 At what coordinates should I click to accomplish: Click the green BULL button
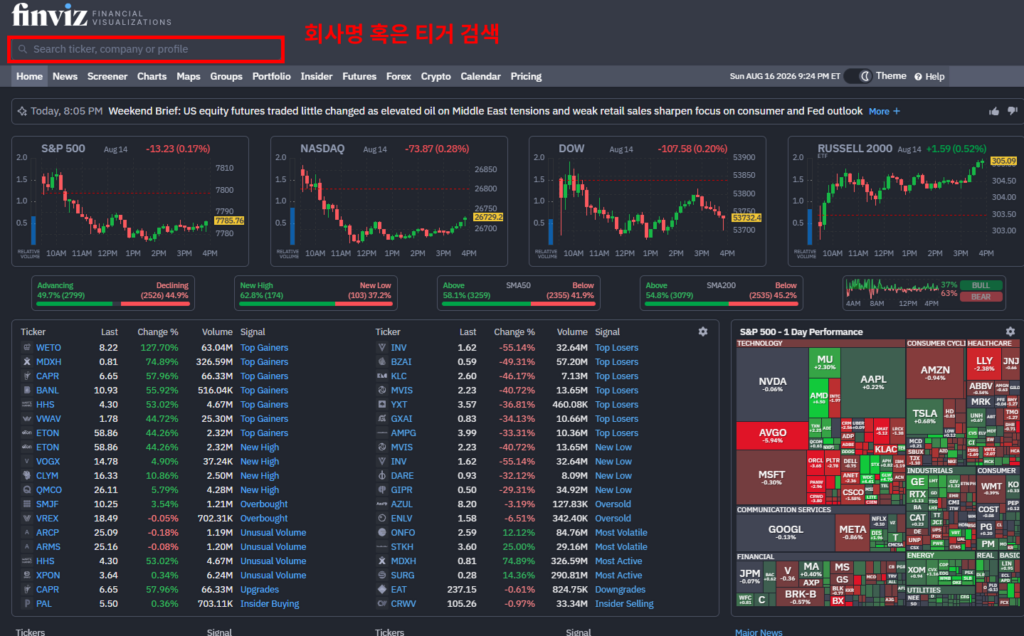pos(981,285)
